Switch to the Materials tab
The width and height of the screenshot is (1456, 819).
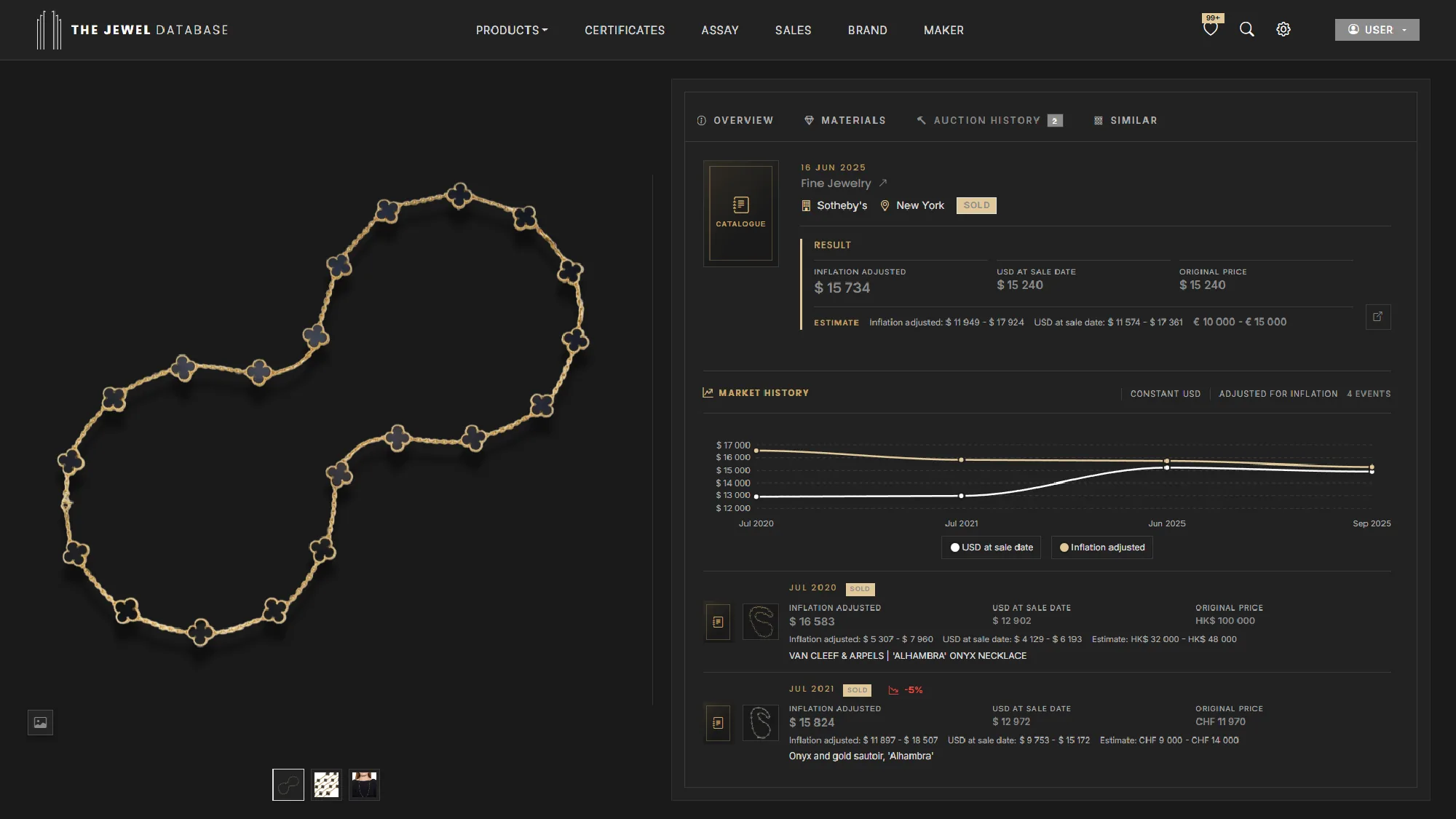(844, 120)
